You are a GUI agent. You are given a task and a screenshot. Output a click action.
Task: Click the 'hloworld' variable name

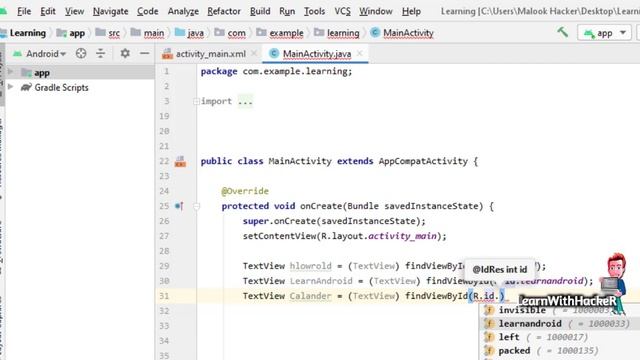(311, 266)
